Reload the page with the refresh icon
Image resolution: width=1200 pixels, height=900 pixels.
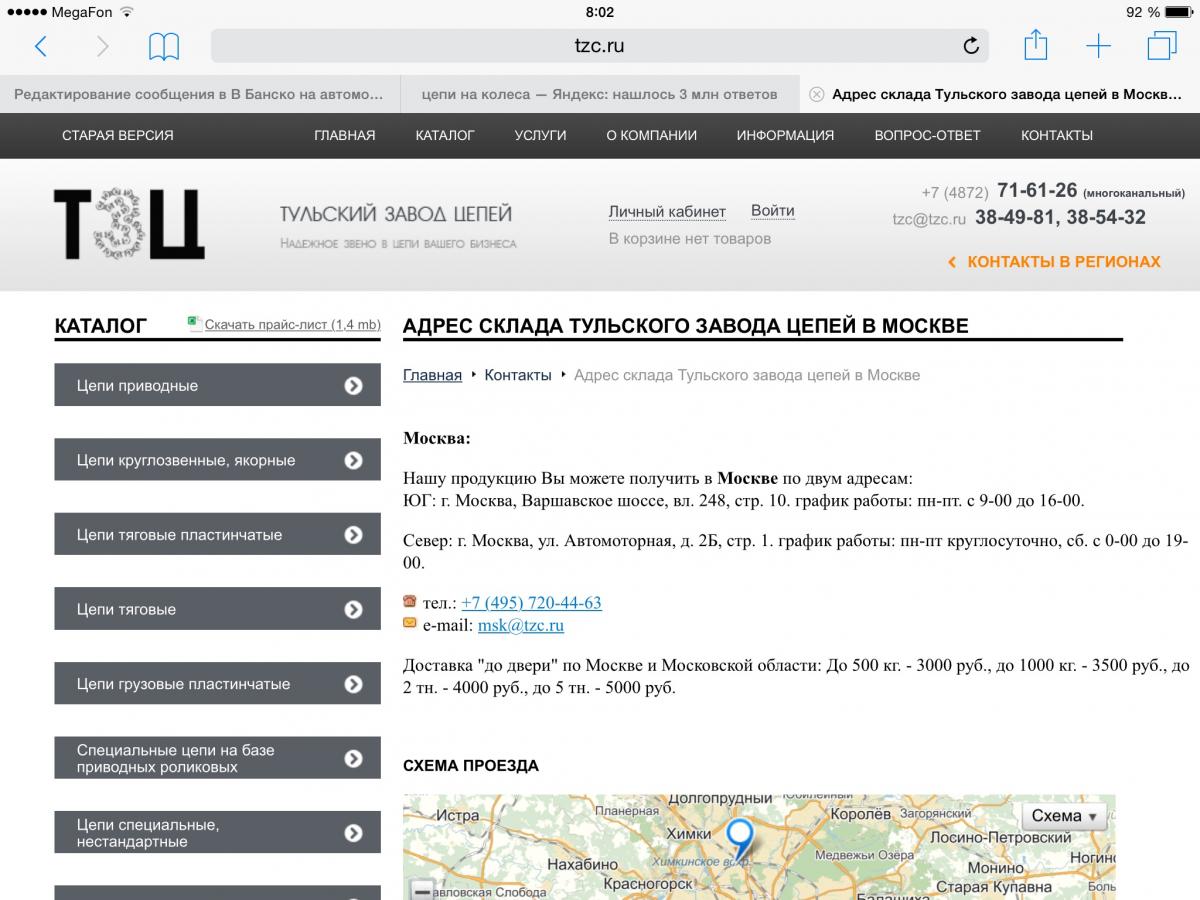(x=970, y=46)
